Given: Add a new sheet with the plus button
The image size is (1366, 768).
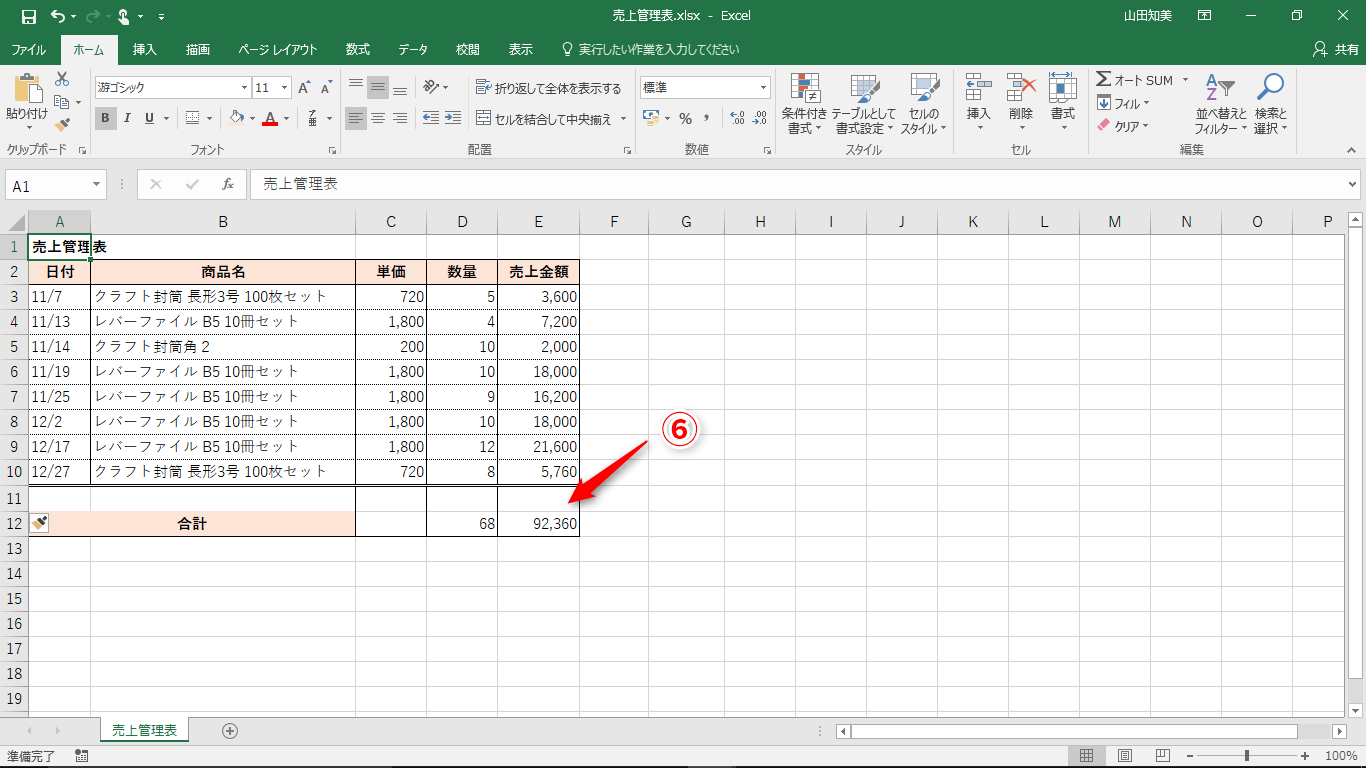Looking at the screenshot, I should (230, 731).
